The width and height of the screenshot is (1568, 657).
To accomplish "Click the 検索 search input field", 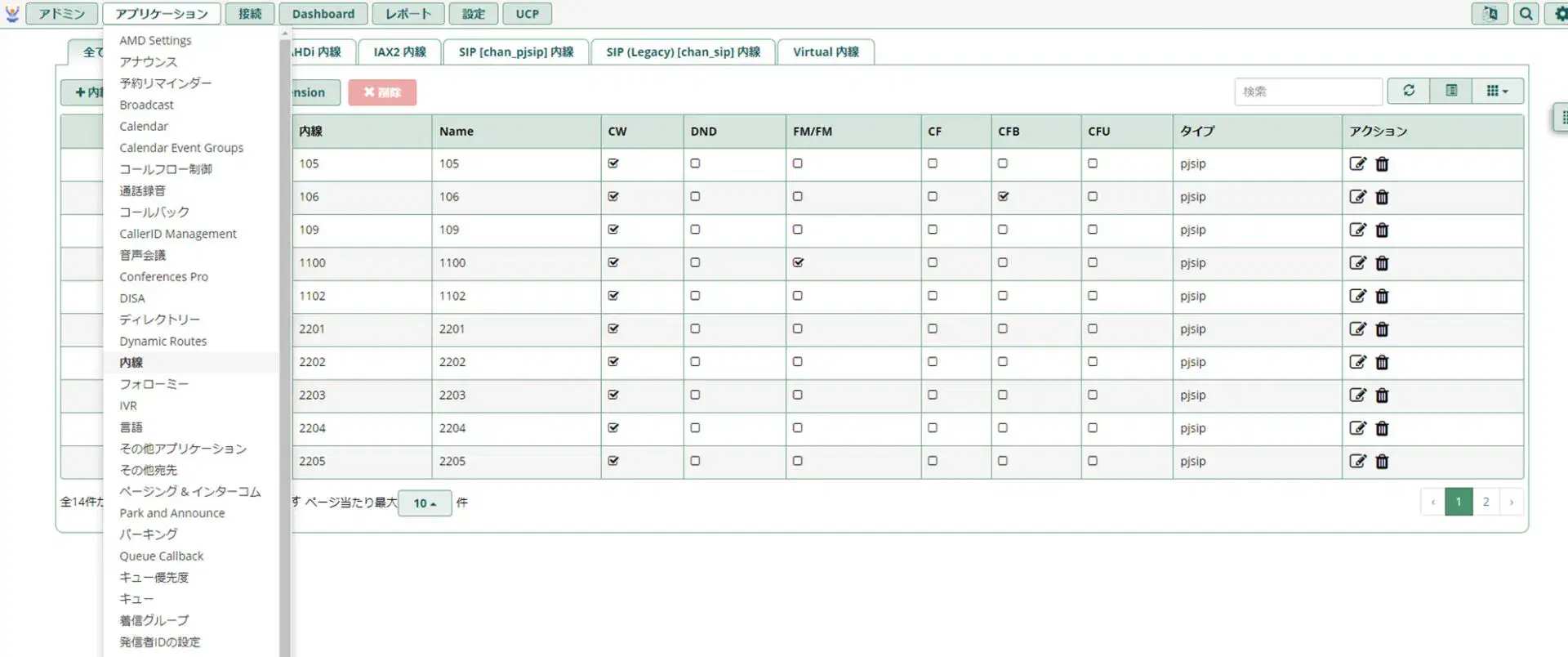I will point(1308,92).
